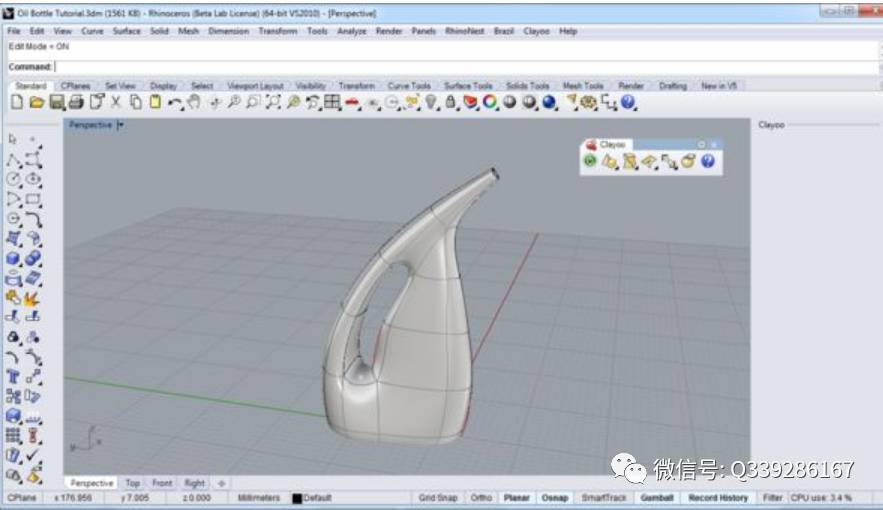Image resolution: width=883 pixels, height=510 pixels.
Task: Open the File menu
Action: (x=14, y=31)
